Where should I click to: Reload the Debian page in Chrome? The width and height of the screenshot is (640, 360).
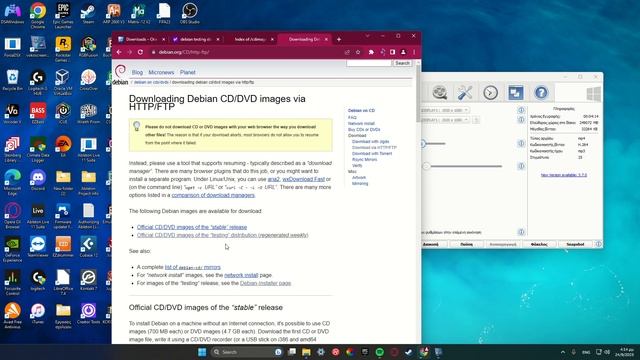(140, 52)
